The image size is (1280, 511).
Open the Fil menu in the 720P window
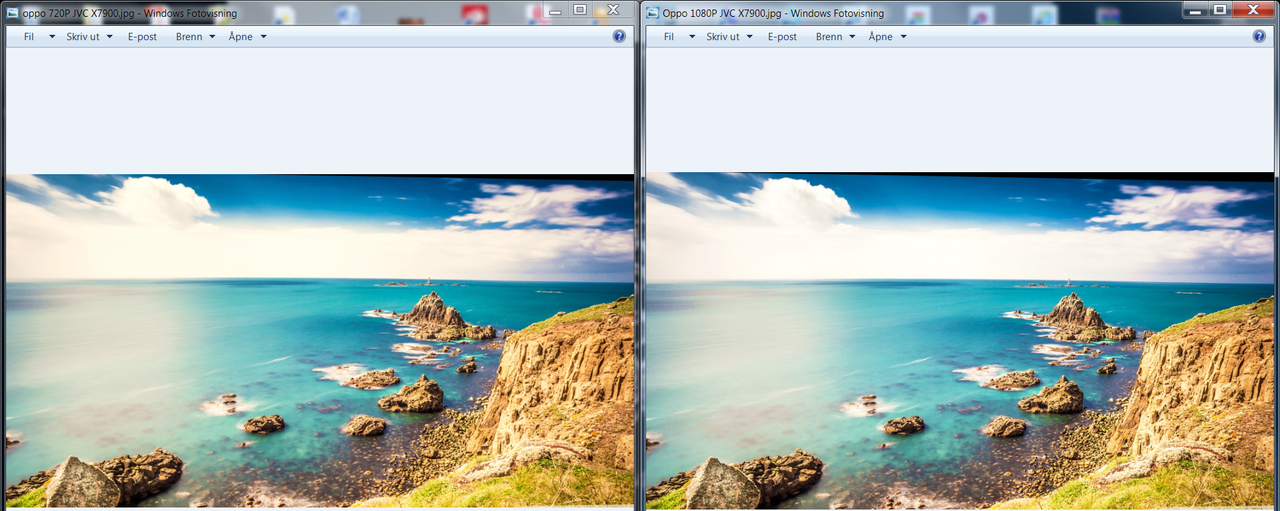point(38,36)
